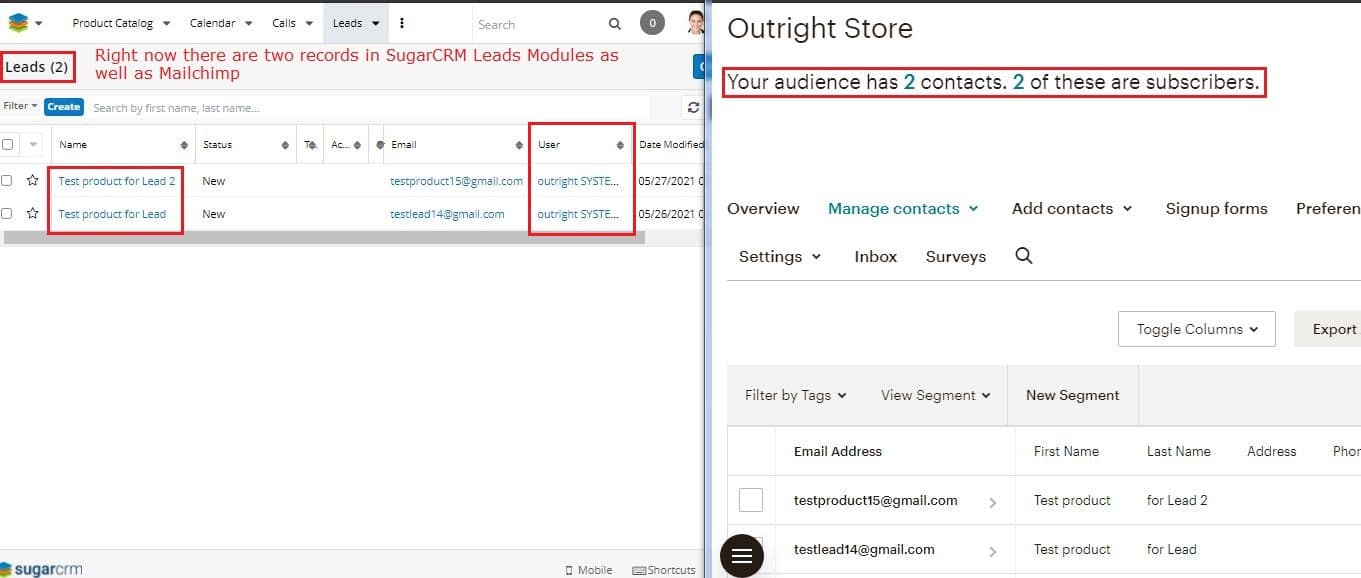Open the Calls module tab
This screenshot has width=1361, height=578.
click(284, 23)
